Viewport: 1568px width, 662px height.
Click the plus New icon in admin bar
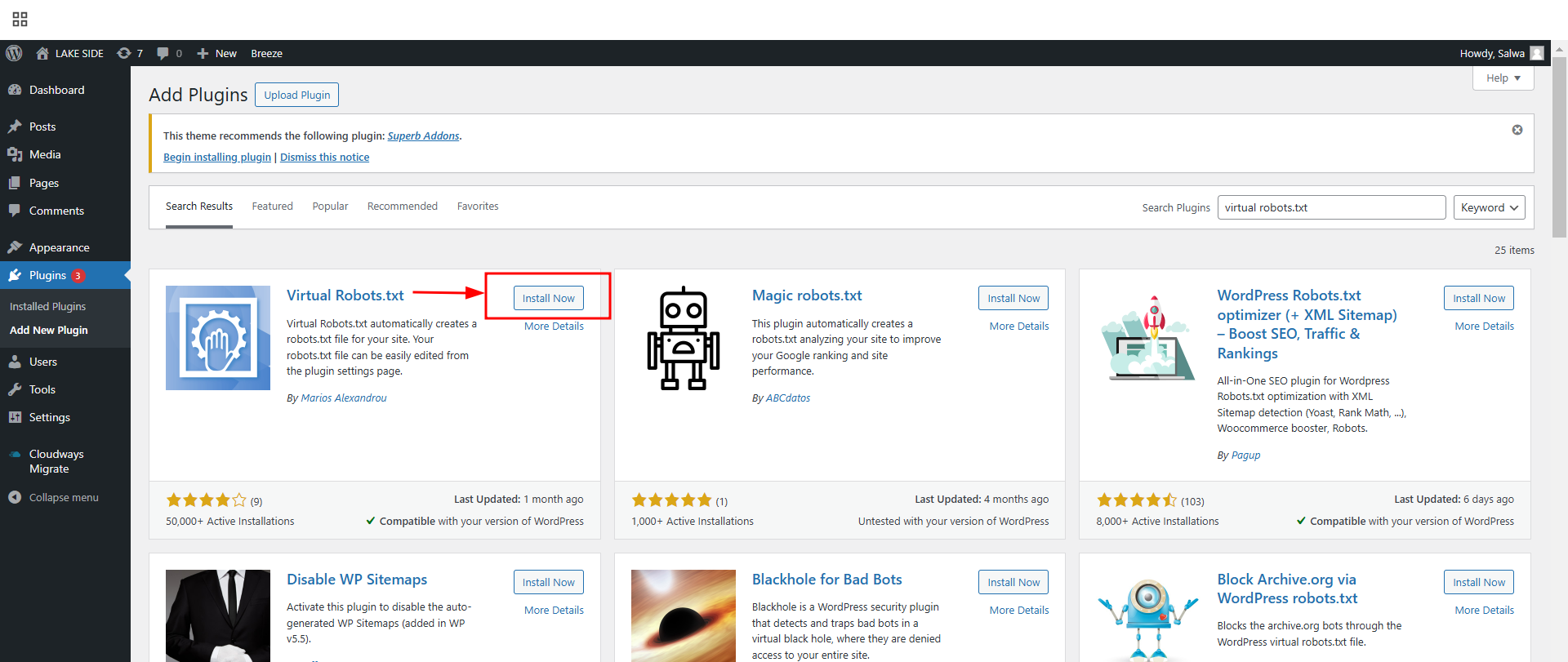point(203,53)
